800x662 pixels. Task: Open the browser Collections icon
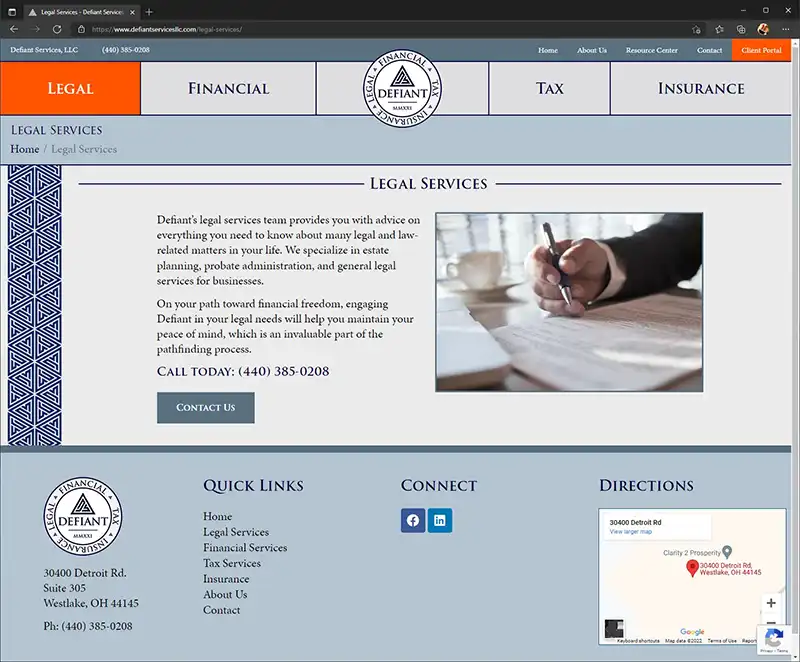point(741,29)
